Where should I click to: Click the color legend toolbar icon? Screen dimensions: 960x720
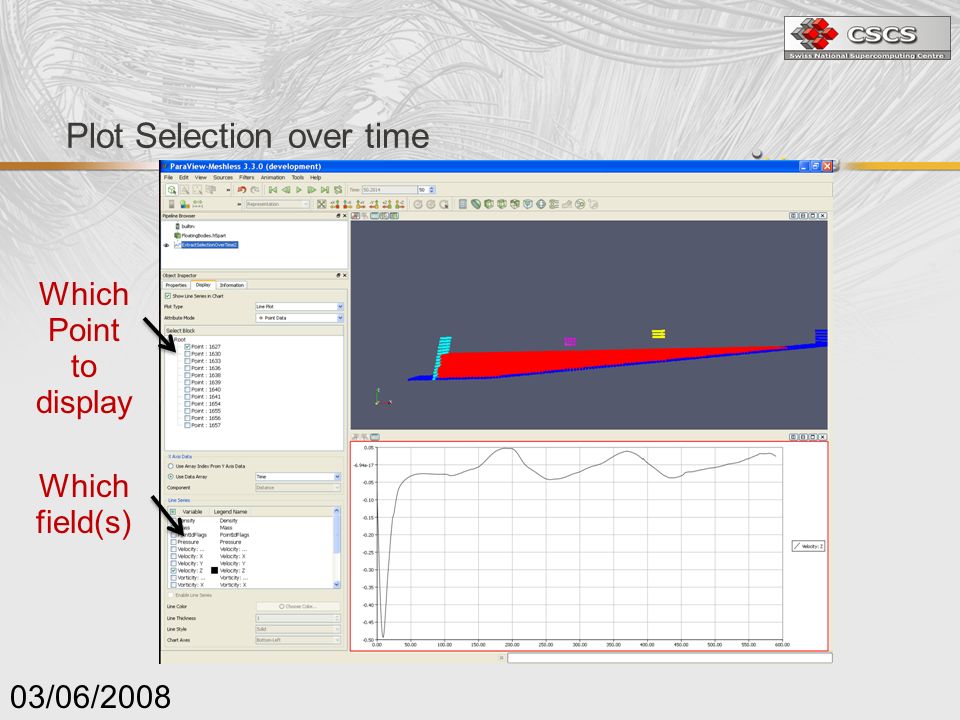171,204
